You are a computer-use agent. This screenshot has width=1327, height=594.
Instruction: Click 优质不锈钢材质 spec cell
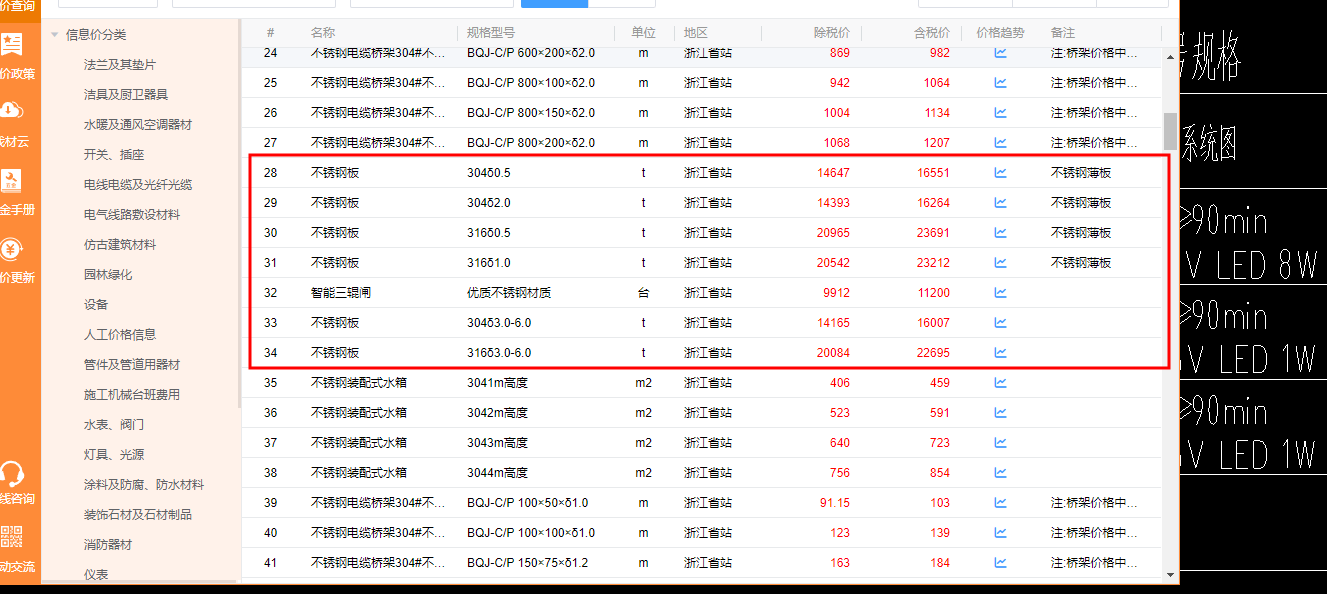point(509,293)
